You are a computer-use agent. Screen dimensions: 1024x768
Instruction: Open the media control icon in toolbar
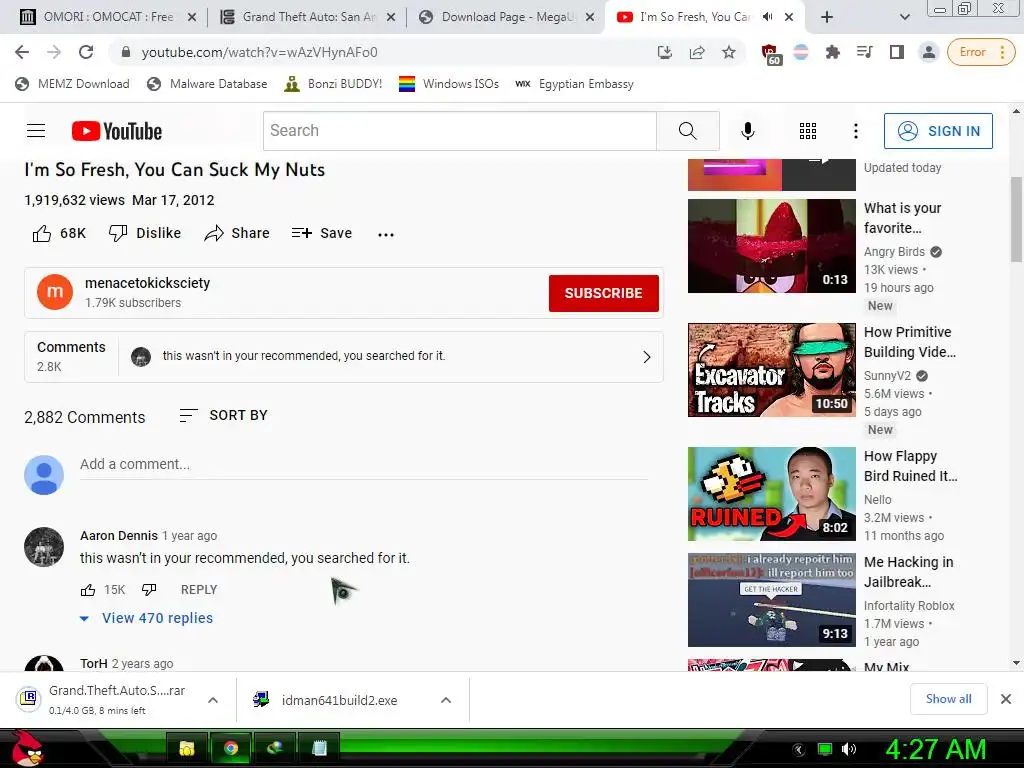(x=864, y=52)
